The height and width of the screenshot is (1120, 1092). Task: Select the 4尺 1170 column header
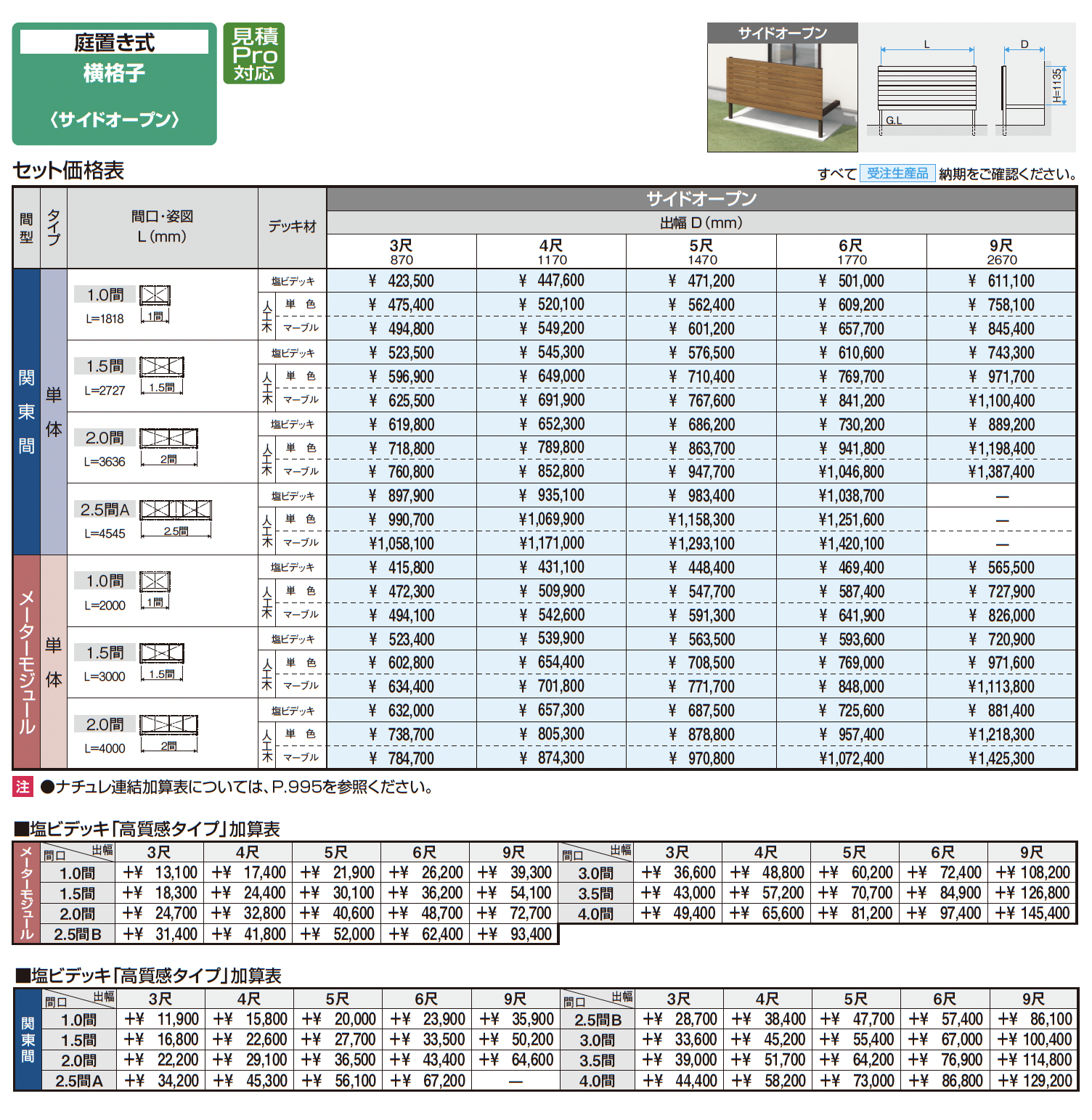coord(552,251)
